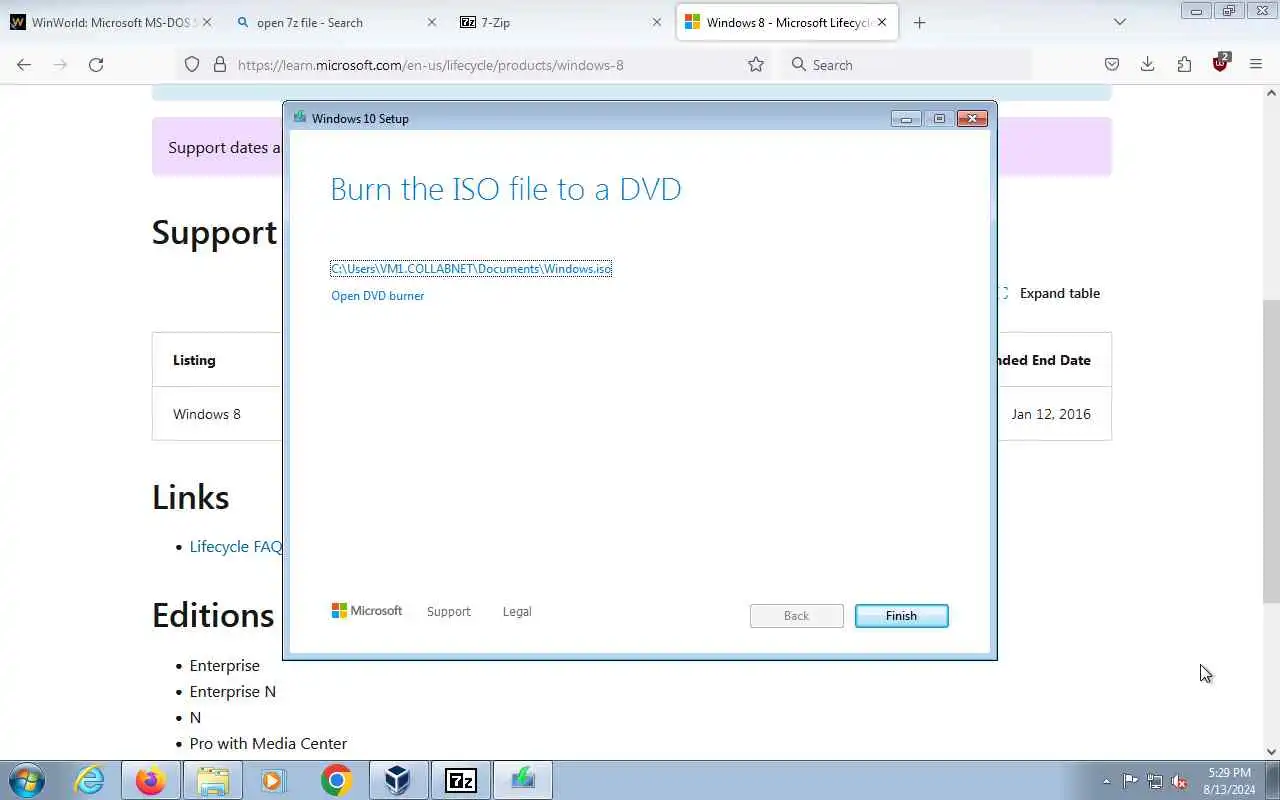This screenshot has width=1280, height=800.
Task: Open the Windows Start orb
Action: (x=26, y=780)
